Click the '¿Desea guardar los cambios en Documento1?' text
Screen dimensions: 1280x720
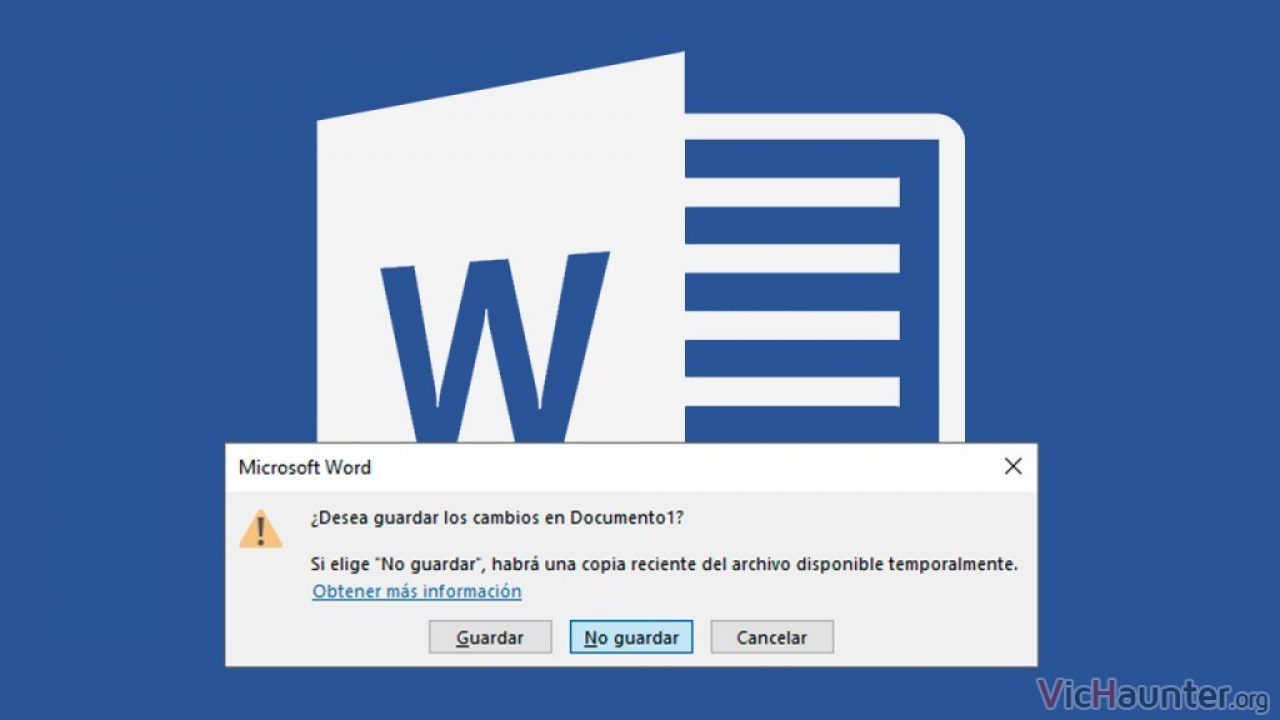pos(498,517)
